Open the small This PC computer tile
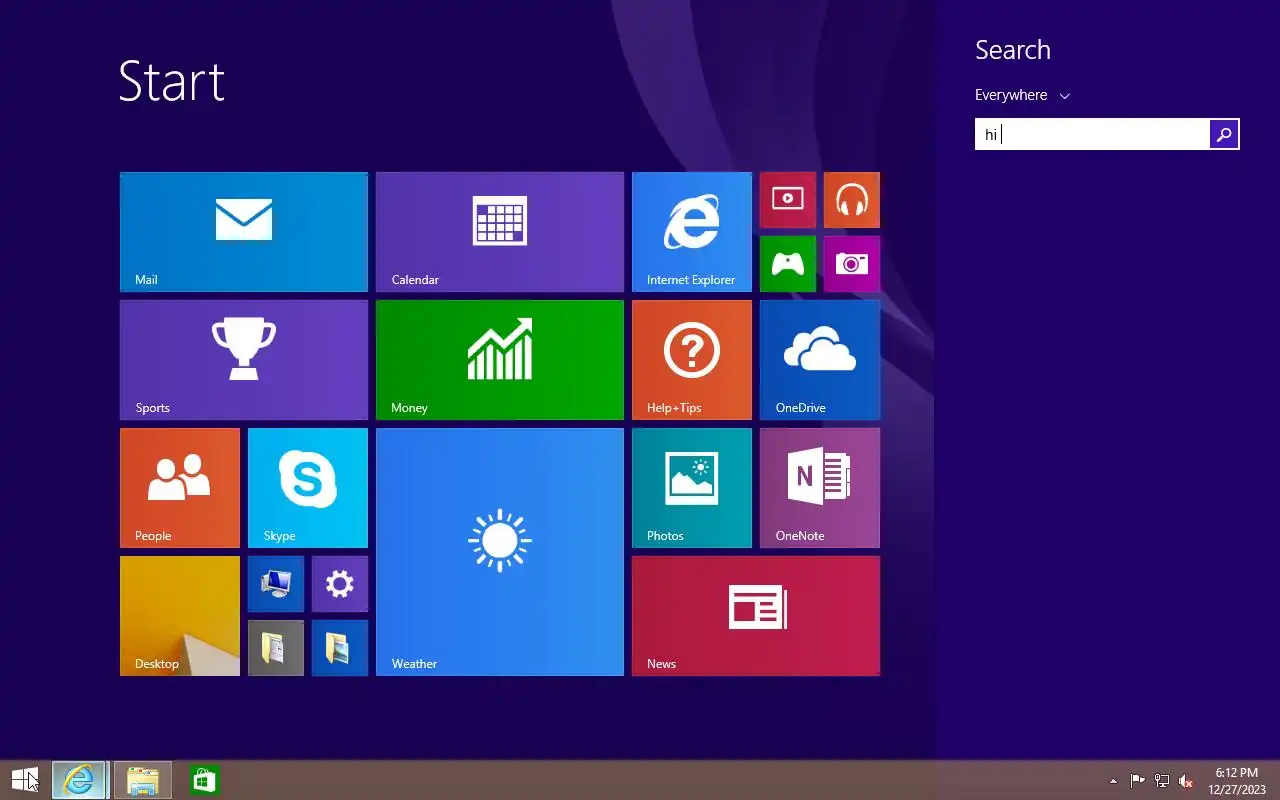Image resolution: width=1280 pixels, height=800 pixels. pyautogui.click(x=276, y=584)
